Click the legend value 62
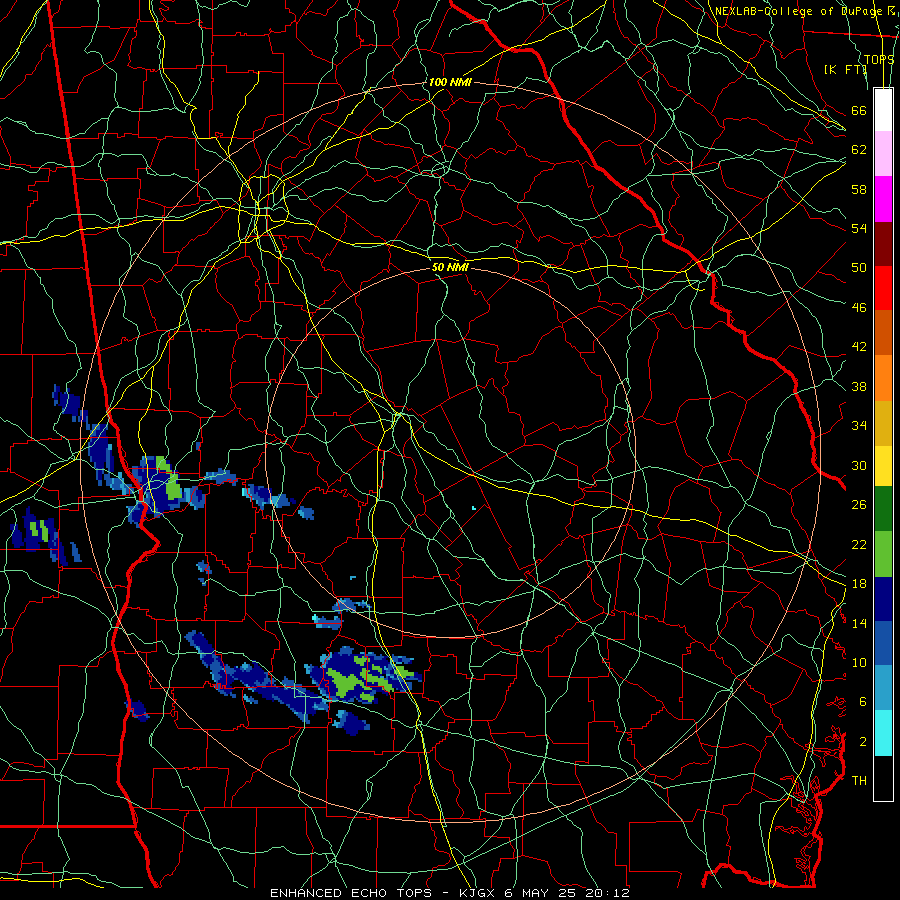Screen dimensions: 900x900 (x=859, y=149)
